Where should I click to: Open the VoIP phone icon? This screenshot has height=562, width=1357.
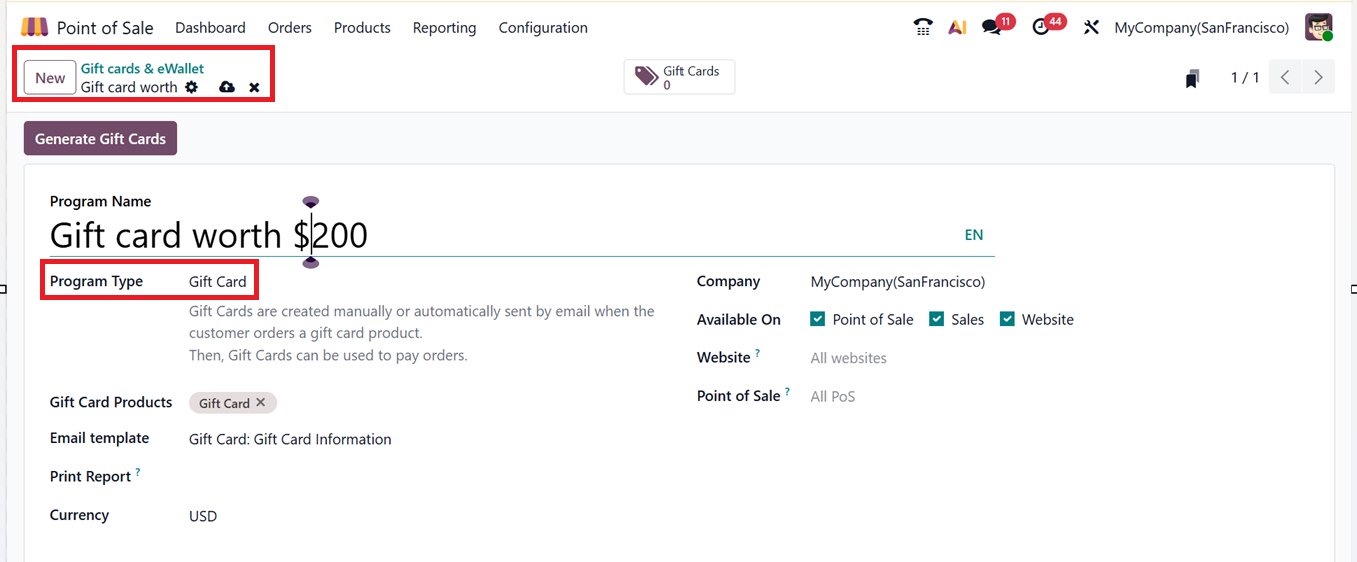tap(923, 28)
